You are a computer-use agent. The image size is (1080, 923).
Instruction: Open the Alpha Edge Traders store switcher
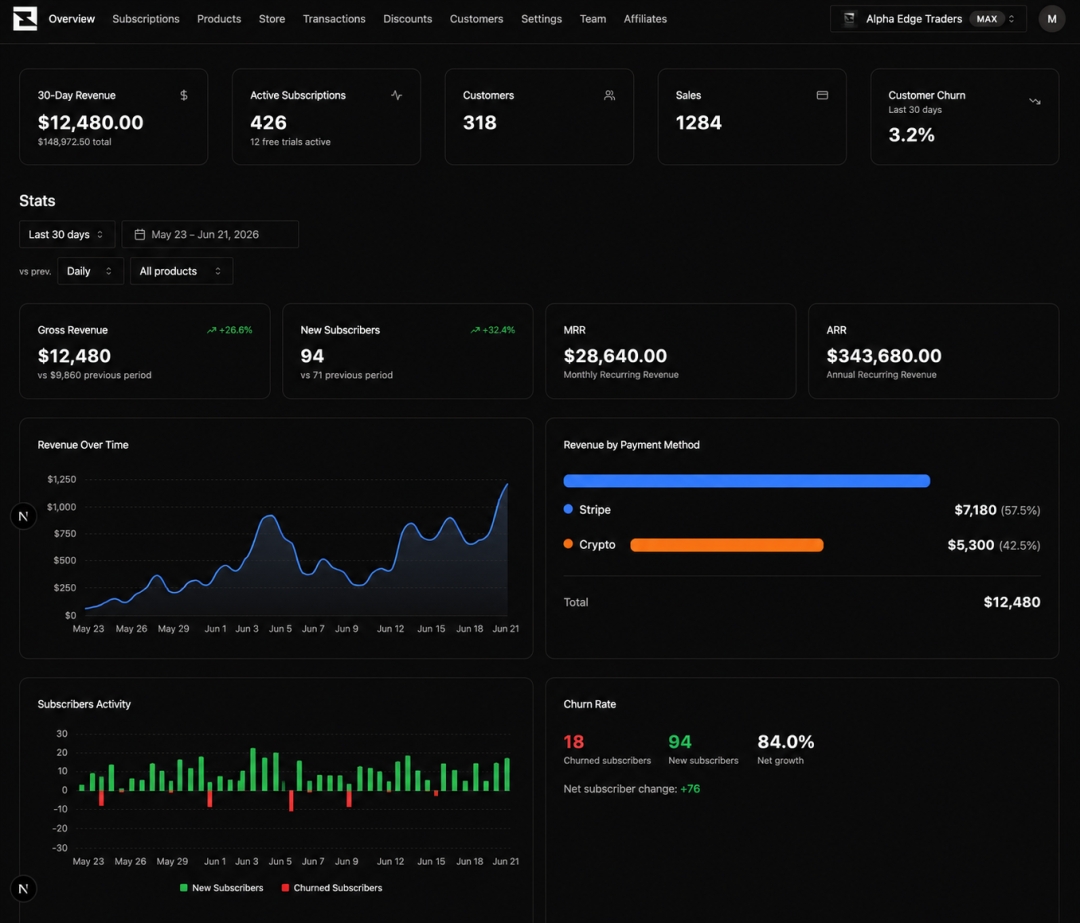click(928, 19)
